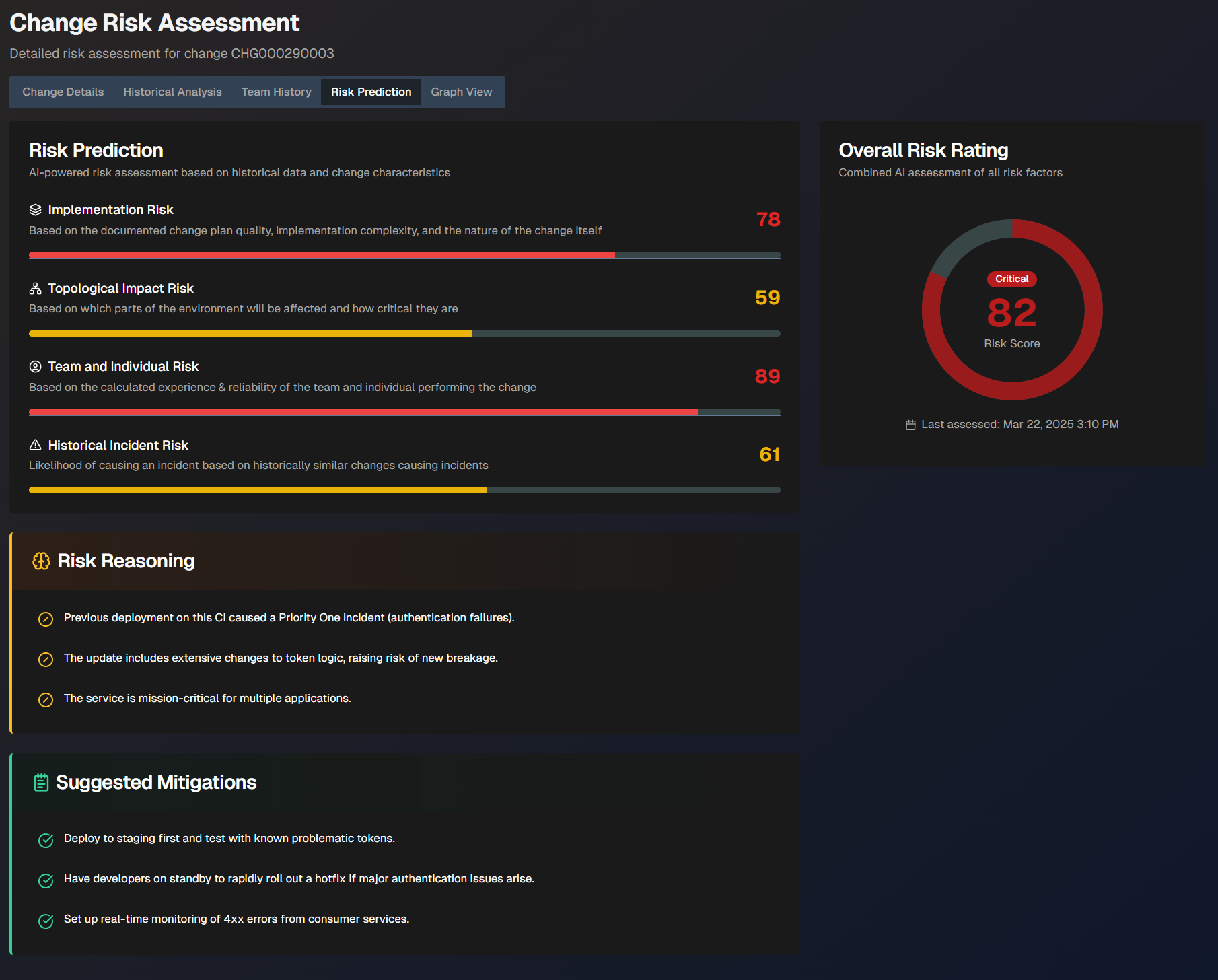Click the Implementation Risk layers icon
Viewport: 1218px width, 980px height.
(36, 210)
